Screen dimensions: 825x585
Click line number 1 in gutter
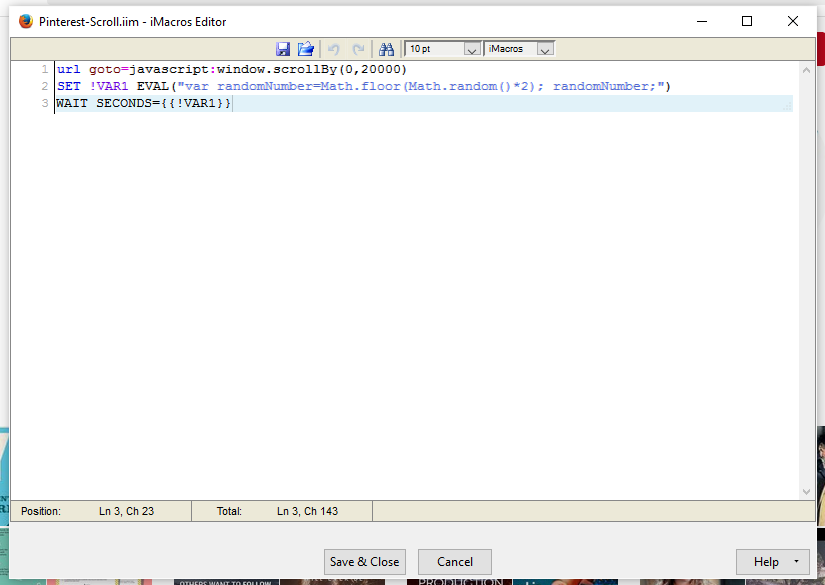[45, 69]
